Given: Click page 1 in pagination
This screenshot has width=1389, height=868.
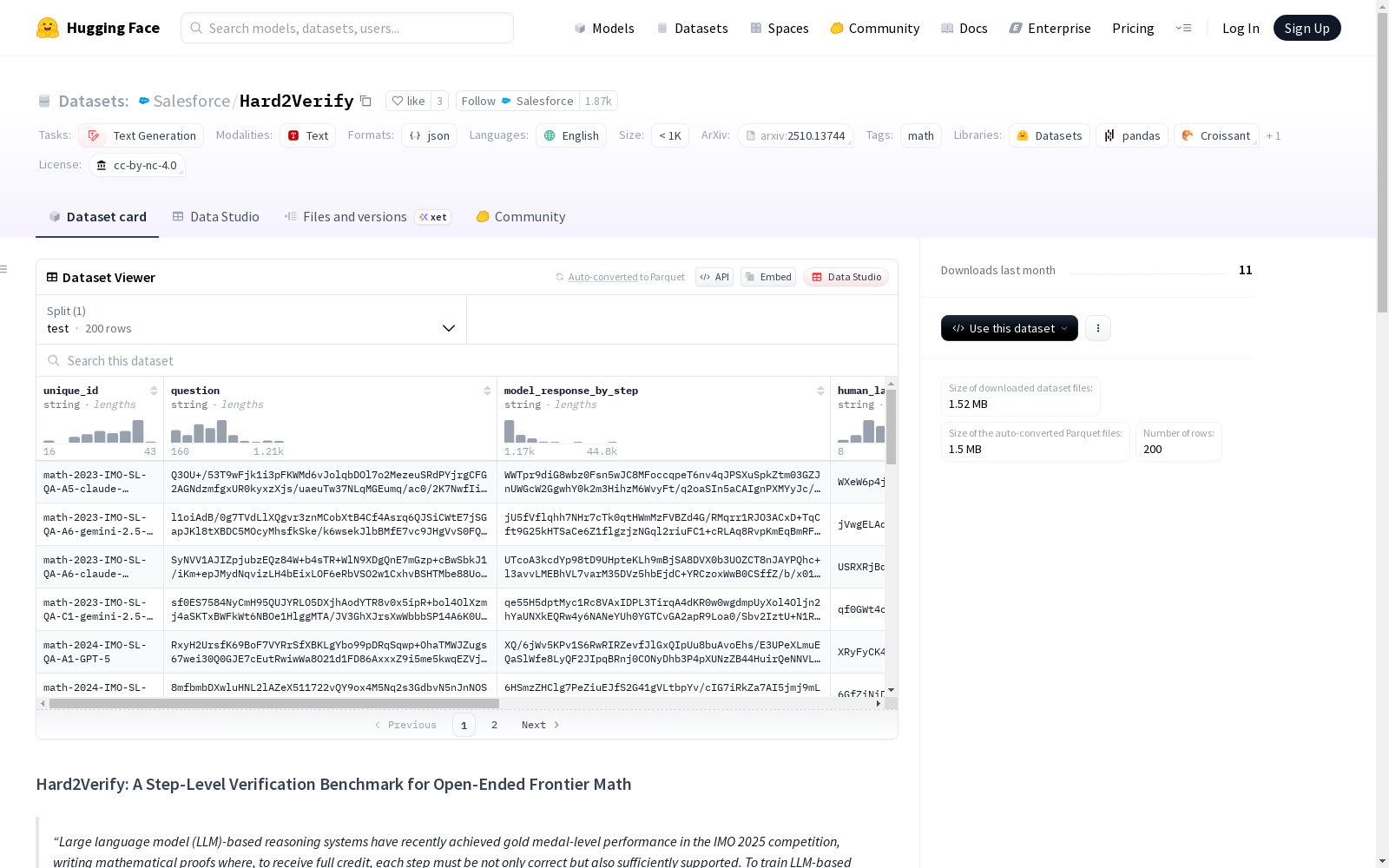Looking at the screenshot, I should tap(464, 725).
